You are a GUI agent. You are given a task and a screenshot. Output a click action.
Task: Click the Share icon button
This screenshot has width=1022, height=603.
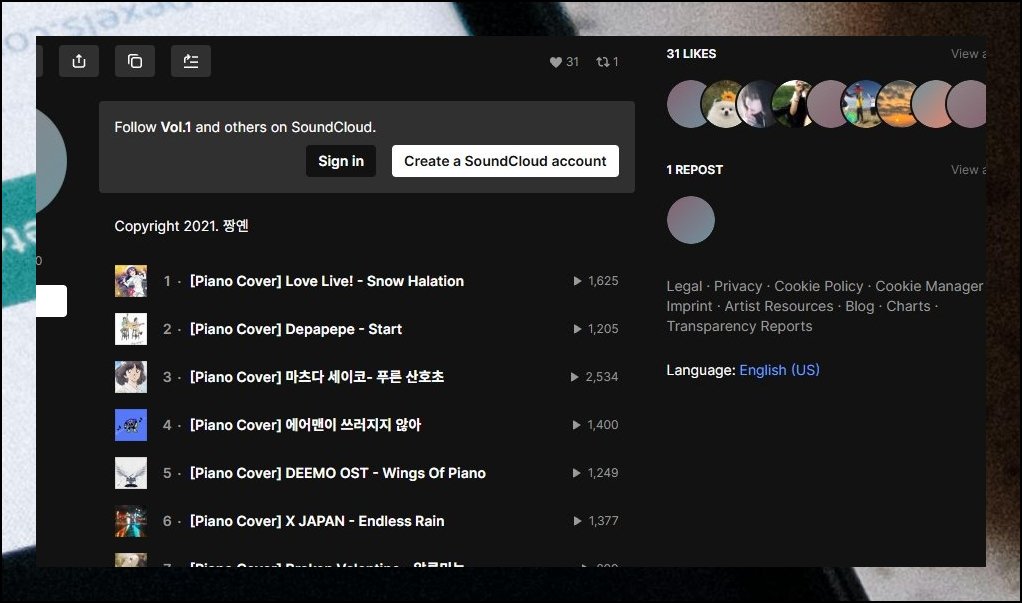pos(79,61)
